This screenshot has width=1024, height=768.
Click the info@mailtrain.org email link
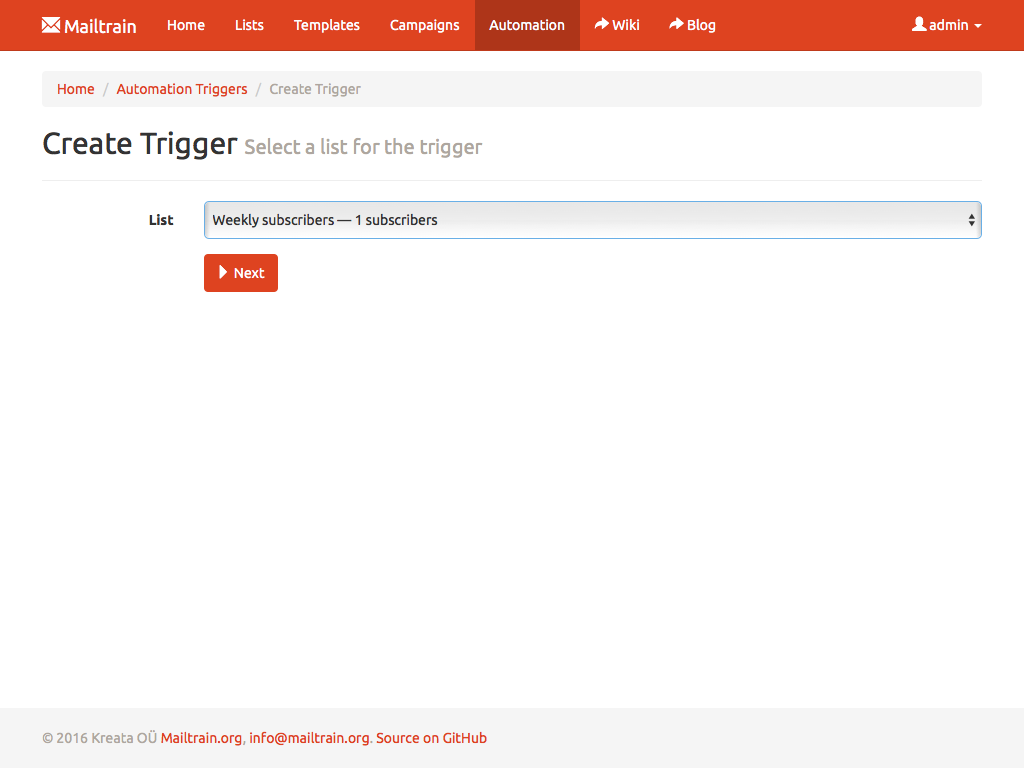[309, 738]
